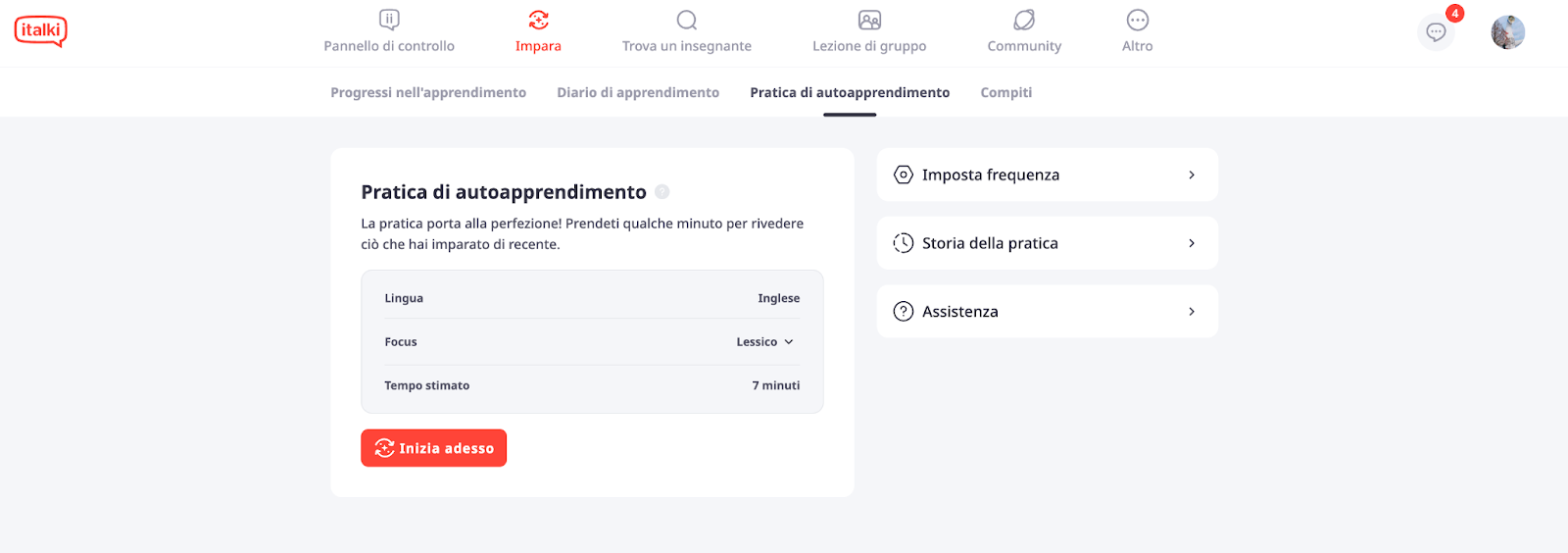Viewport: 1568px width, 553px height.
Task: Click the Storia della pratica clock icon
Action: [904, 243]
